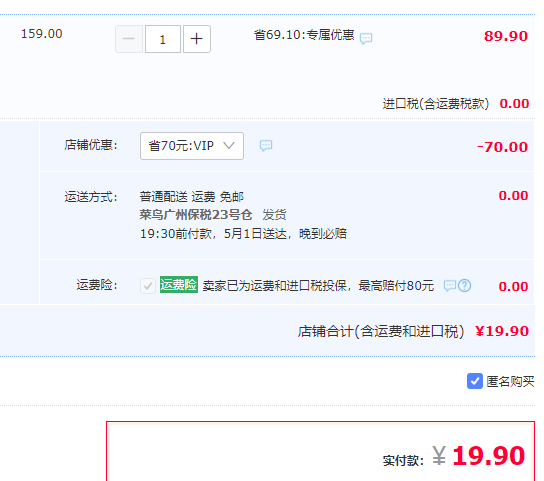Click the comment icon beside 专属优惠
Screen dimensions: 544x481
366,38
